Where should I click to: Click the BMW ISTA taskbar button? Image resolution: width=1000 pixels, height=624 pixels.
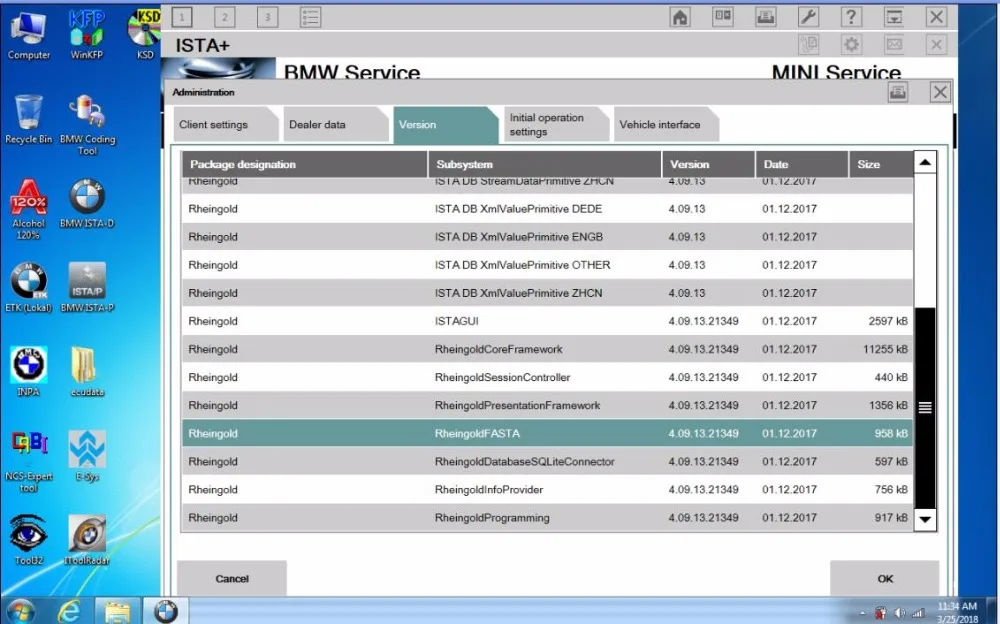coord(165,612)
